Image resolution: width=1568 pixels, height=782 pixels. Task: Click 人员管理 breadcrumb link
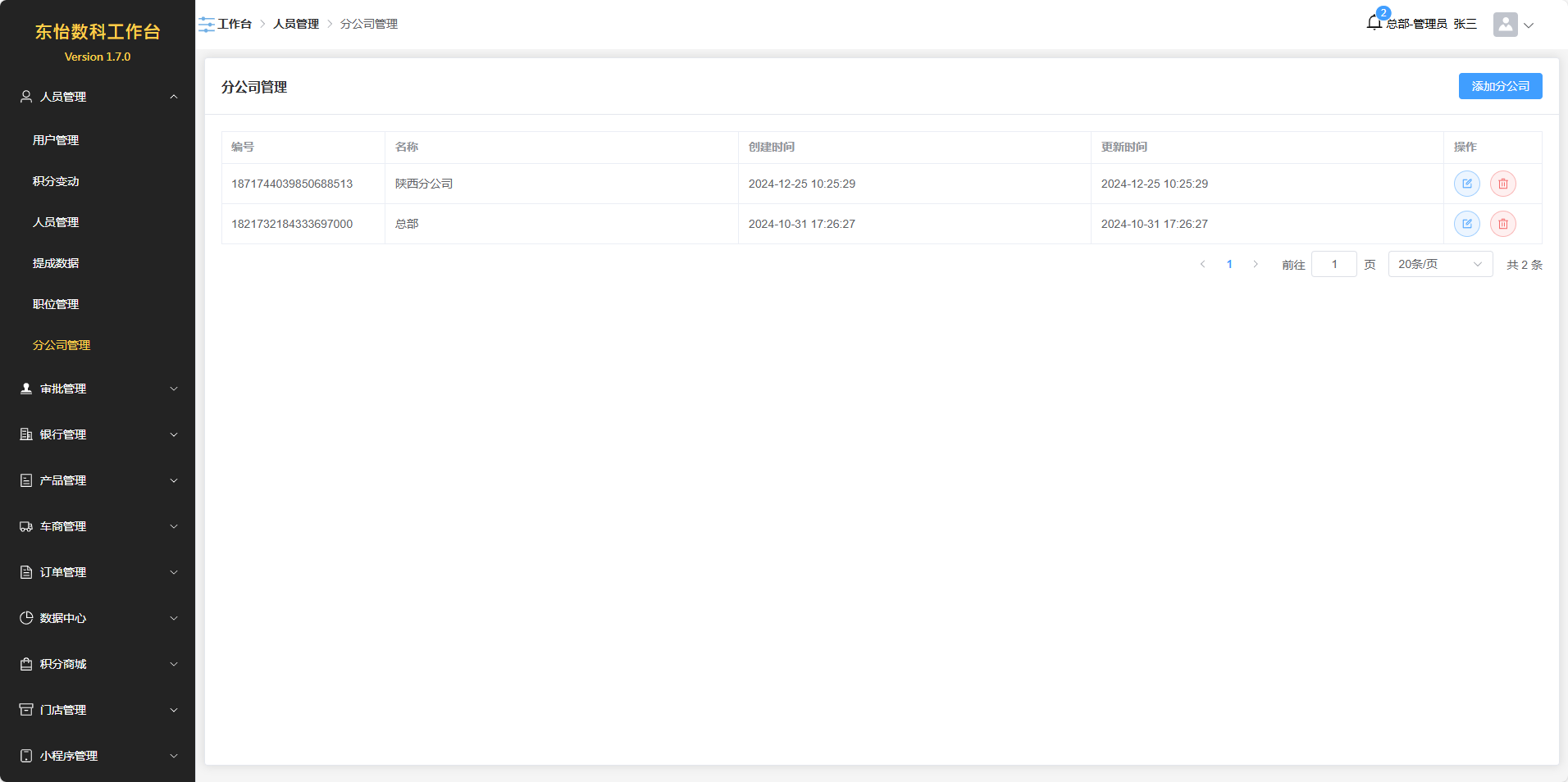(x=295, y=25)
